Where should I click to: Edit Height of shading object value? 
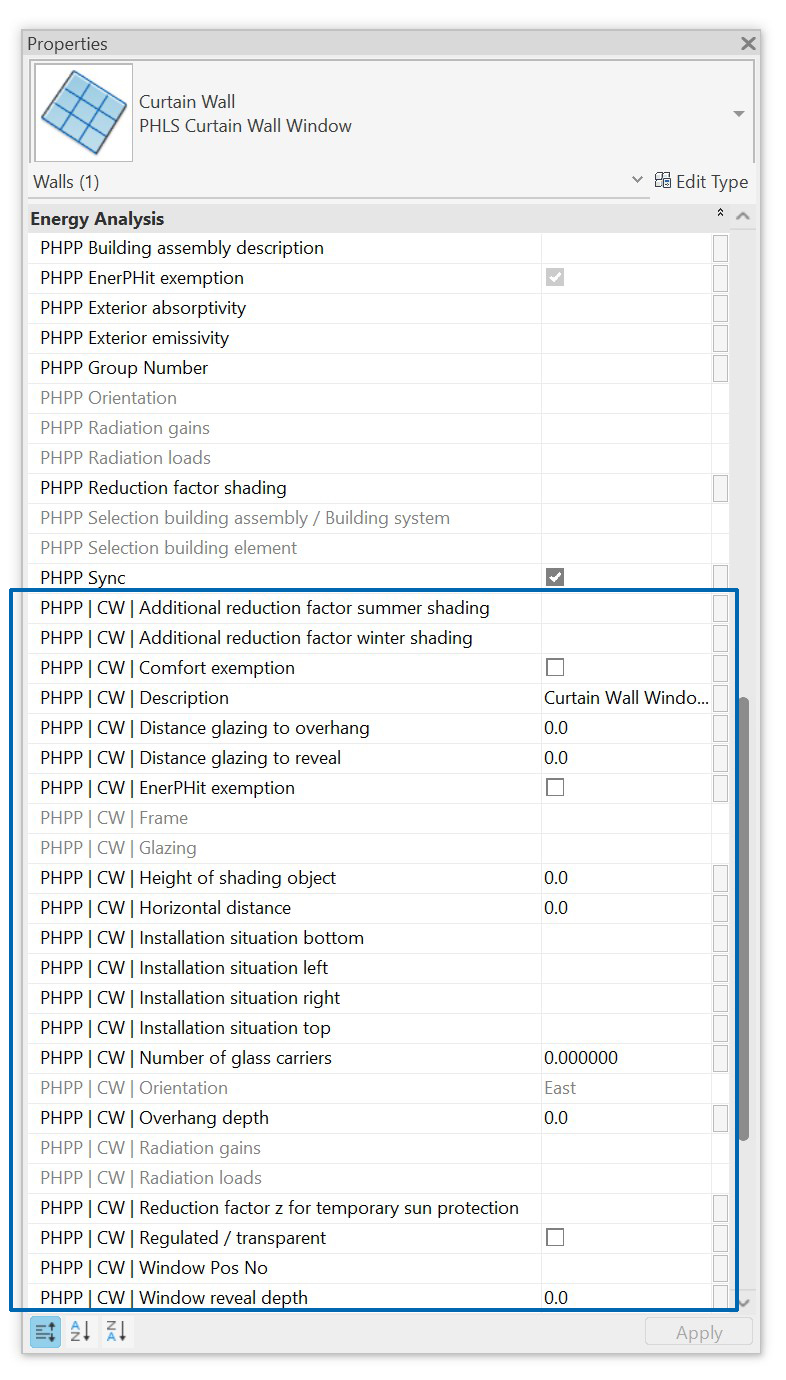coord(626,878)
